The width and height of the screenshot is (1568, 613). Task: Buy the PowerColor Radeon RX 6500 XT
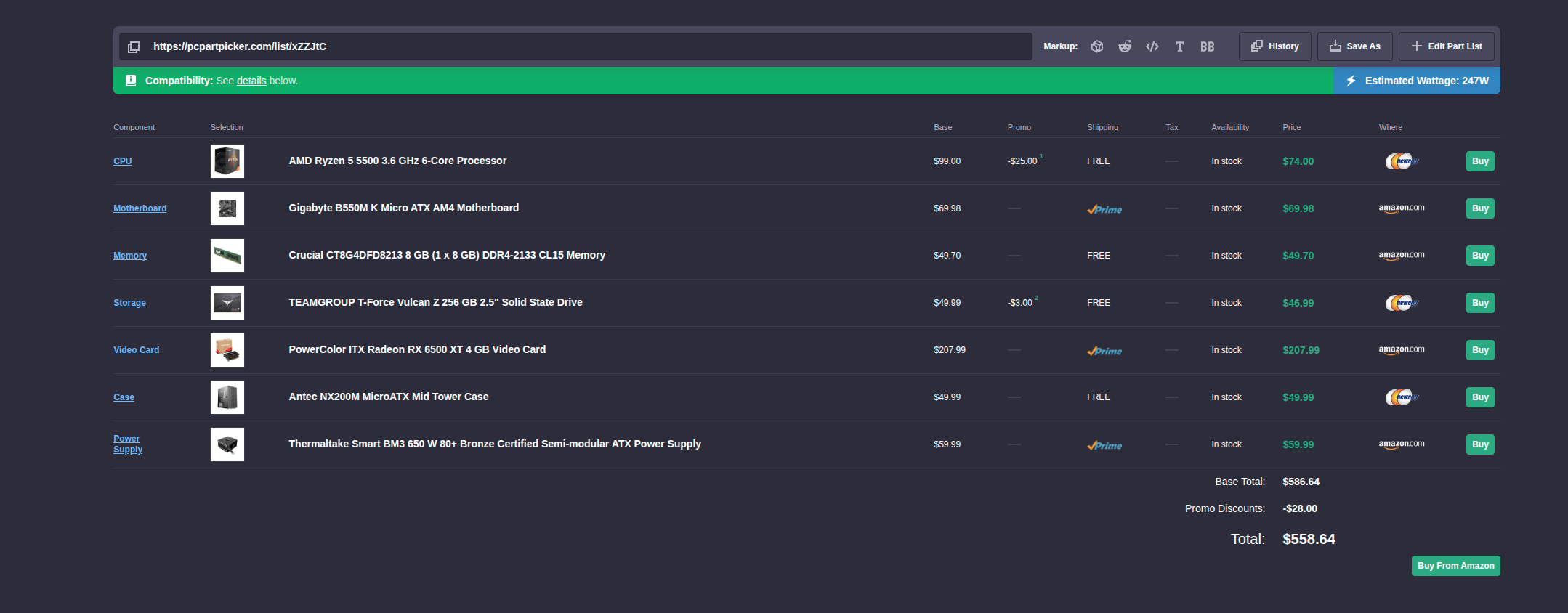pyautogui.click(x=1480, y=350)
